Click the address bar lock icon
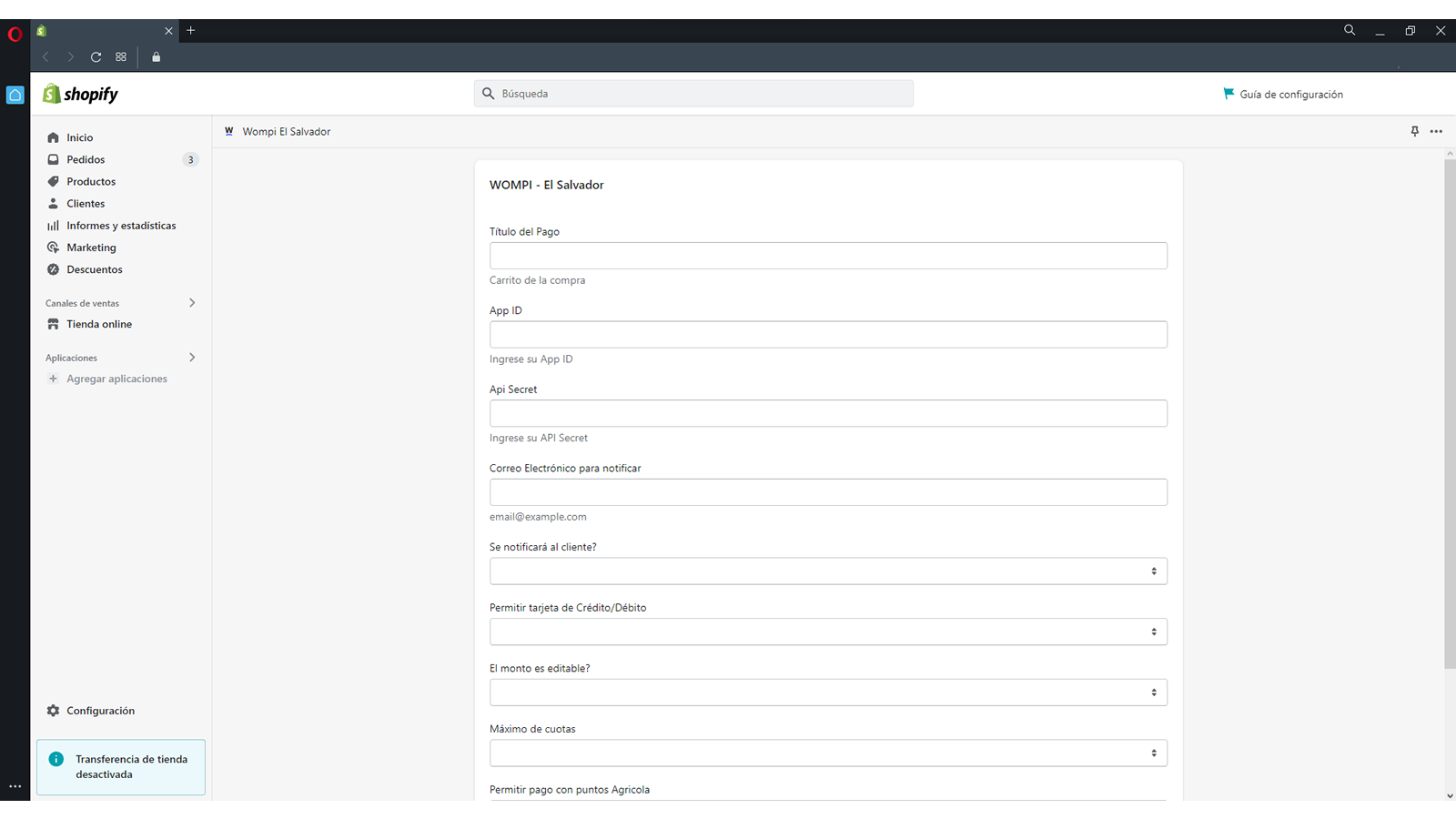 [156, 56]
